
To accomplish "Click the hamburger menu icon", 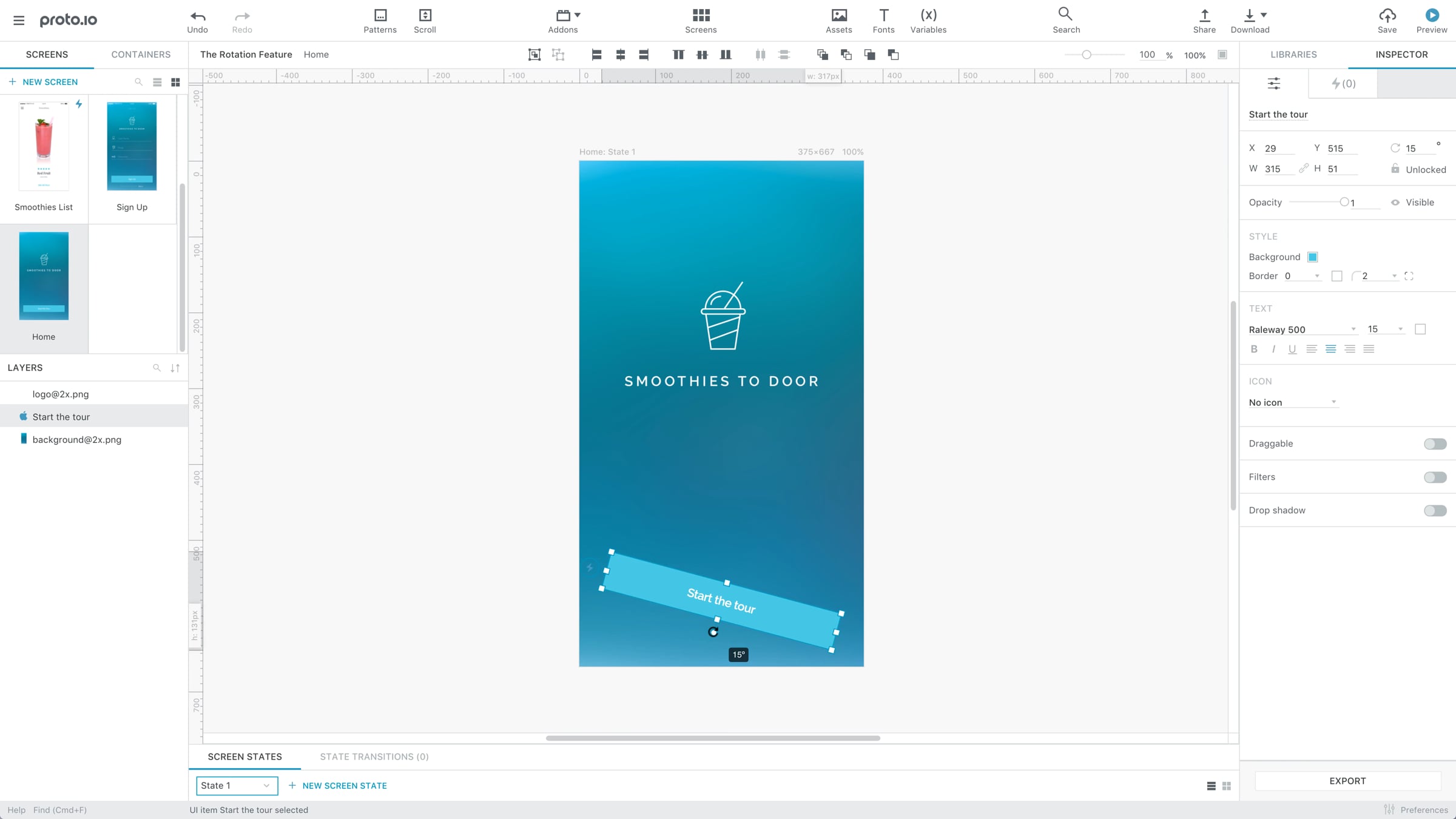I will (x=19, y=21).
